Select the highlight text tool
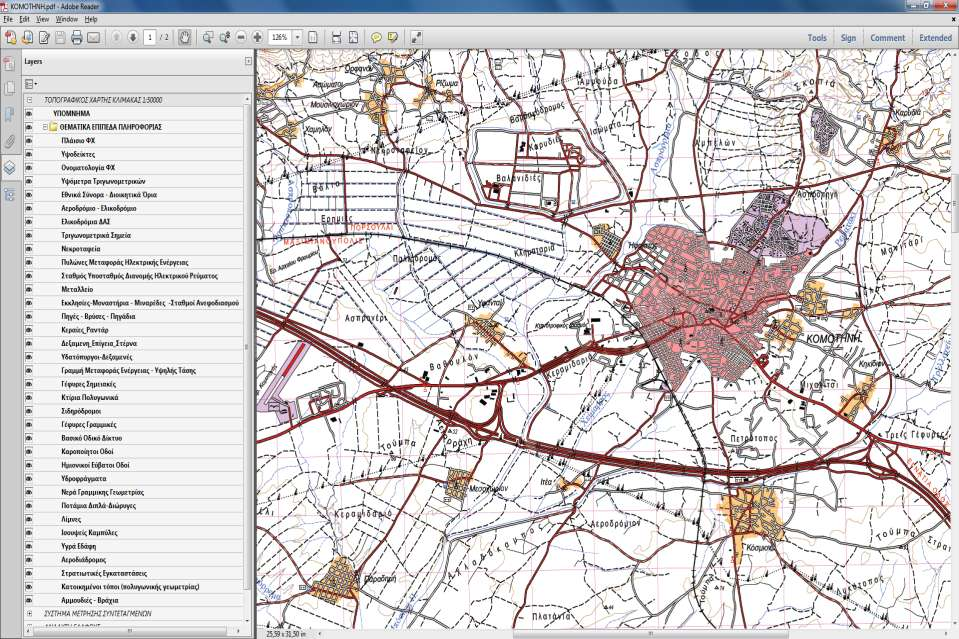This screenshot has width=959, height=639. [x=393, y=38]
